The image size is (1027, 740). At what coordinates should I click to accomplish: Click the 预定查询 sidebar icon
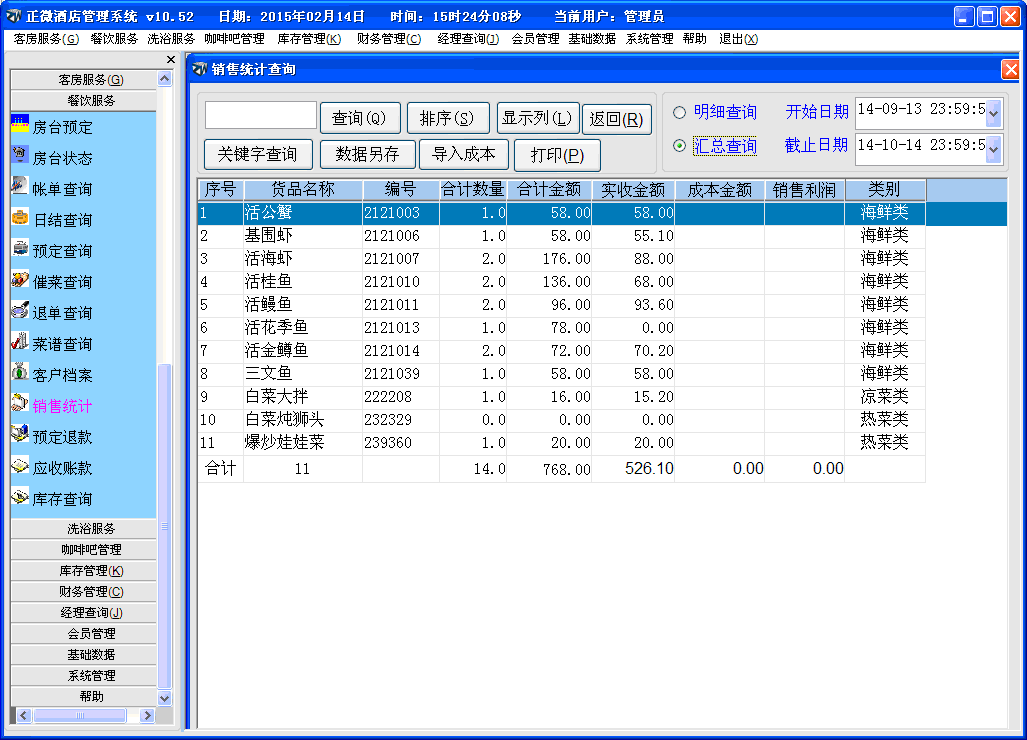point(20,249)
